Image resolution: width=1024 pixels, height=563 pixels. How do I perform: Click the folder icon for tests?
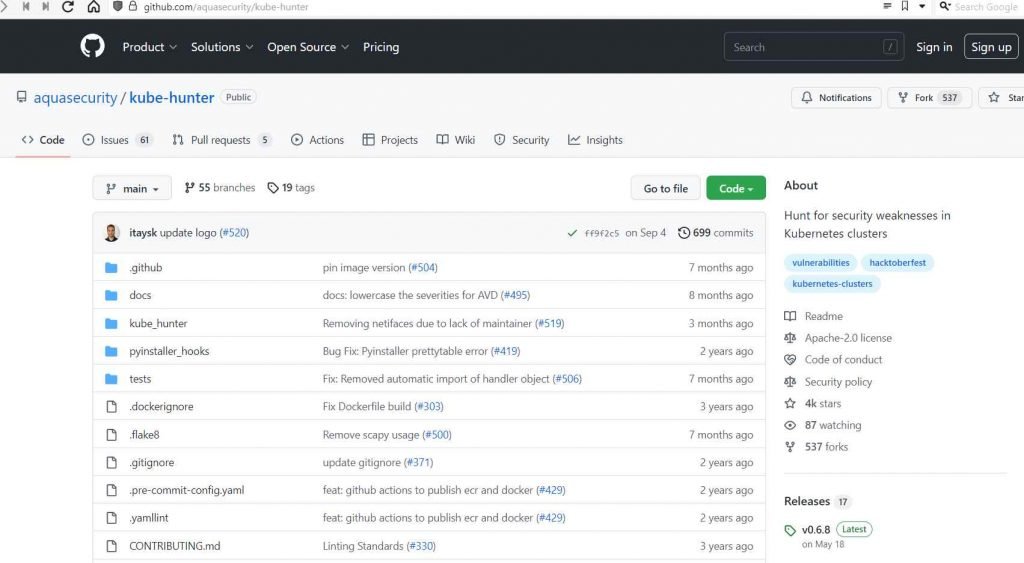pyautogui.click(x=111, y=379)
